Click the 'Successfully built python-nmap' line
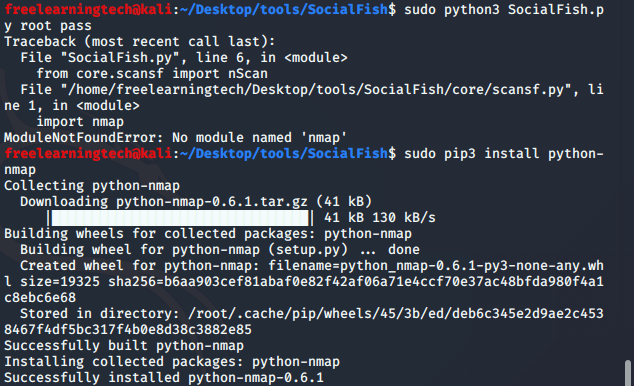This screenshot has width=634, height=386. tap(124, 346)
